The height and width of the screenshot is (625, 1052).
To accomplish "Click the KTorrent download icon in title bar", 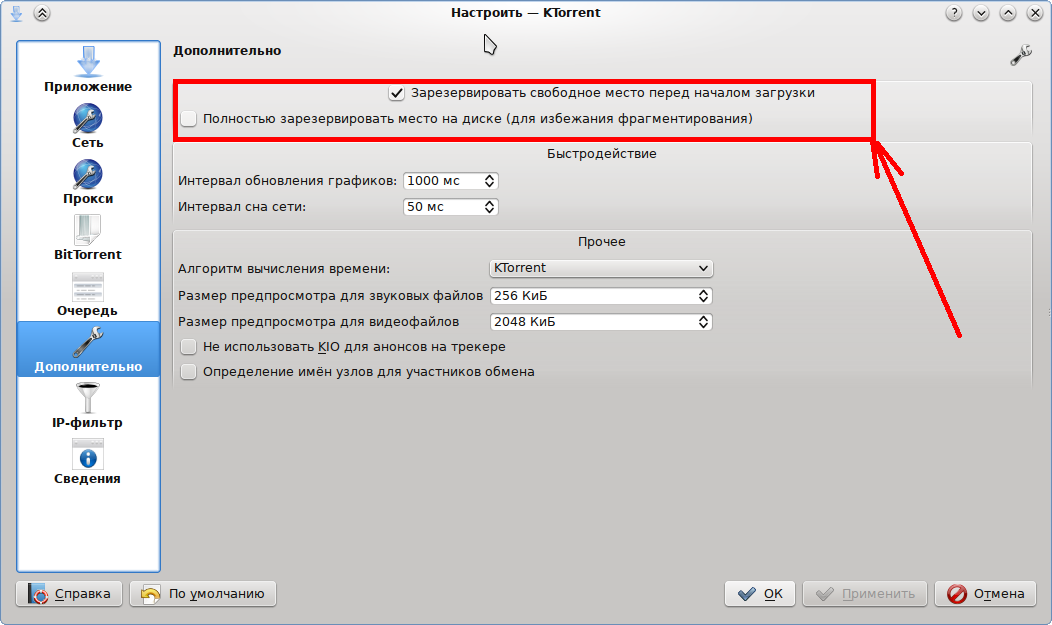I will coord(16,13).
